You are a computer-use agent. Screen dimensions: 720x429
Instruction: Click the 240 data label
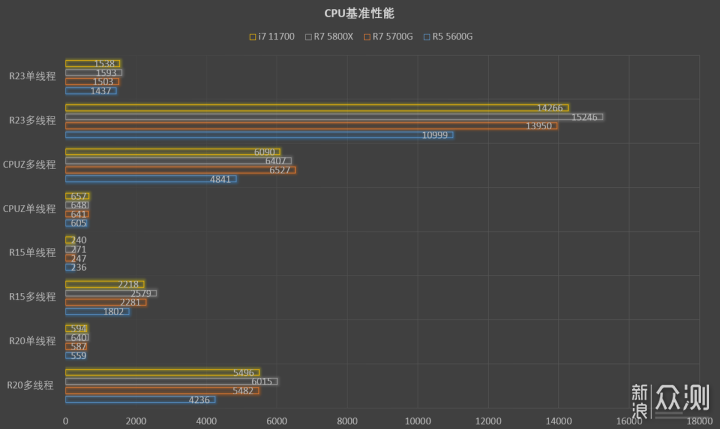pos(79,240)
